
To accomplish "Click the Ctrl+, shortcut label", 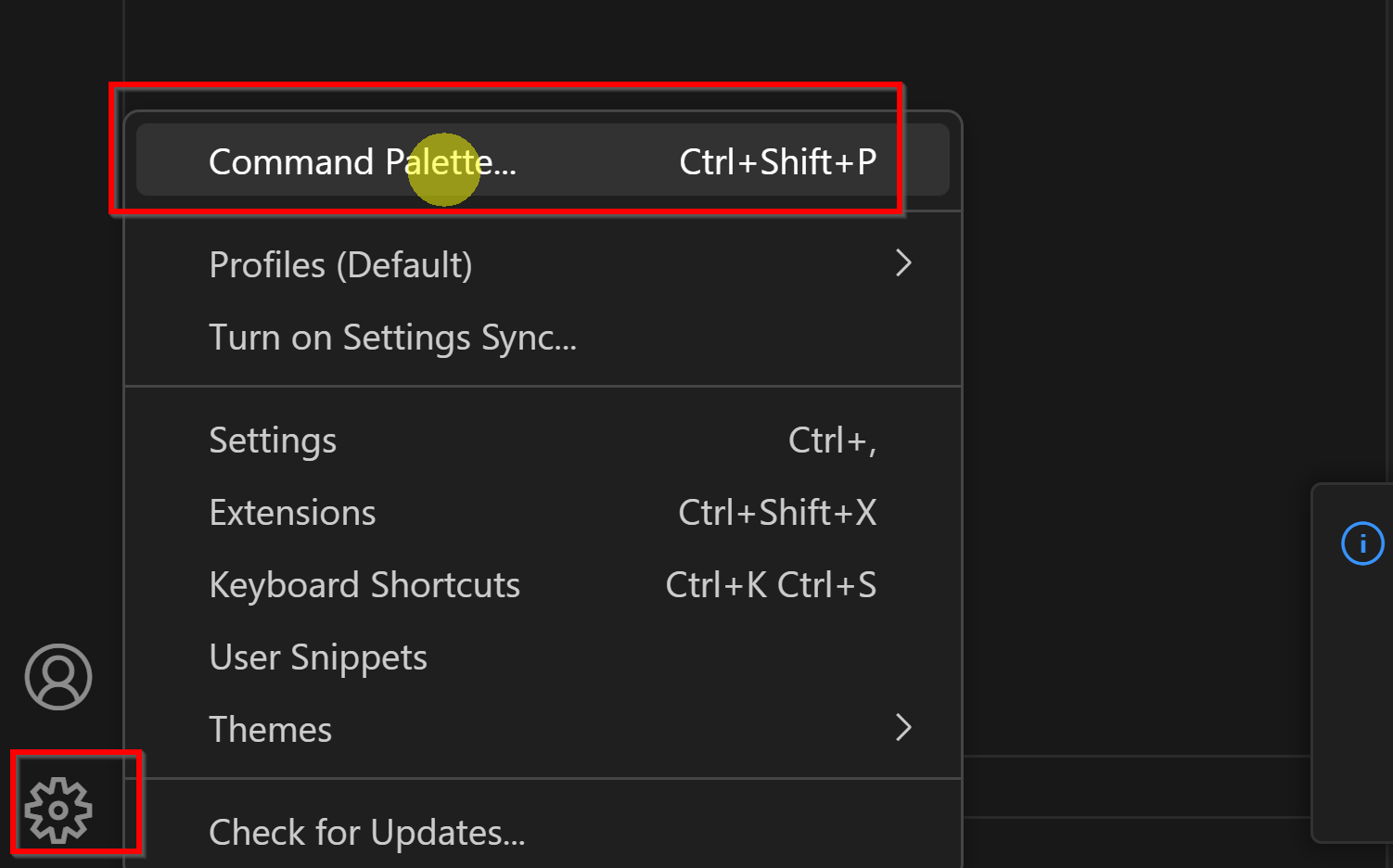I will click(x=832, y=440).
